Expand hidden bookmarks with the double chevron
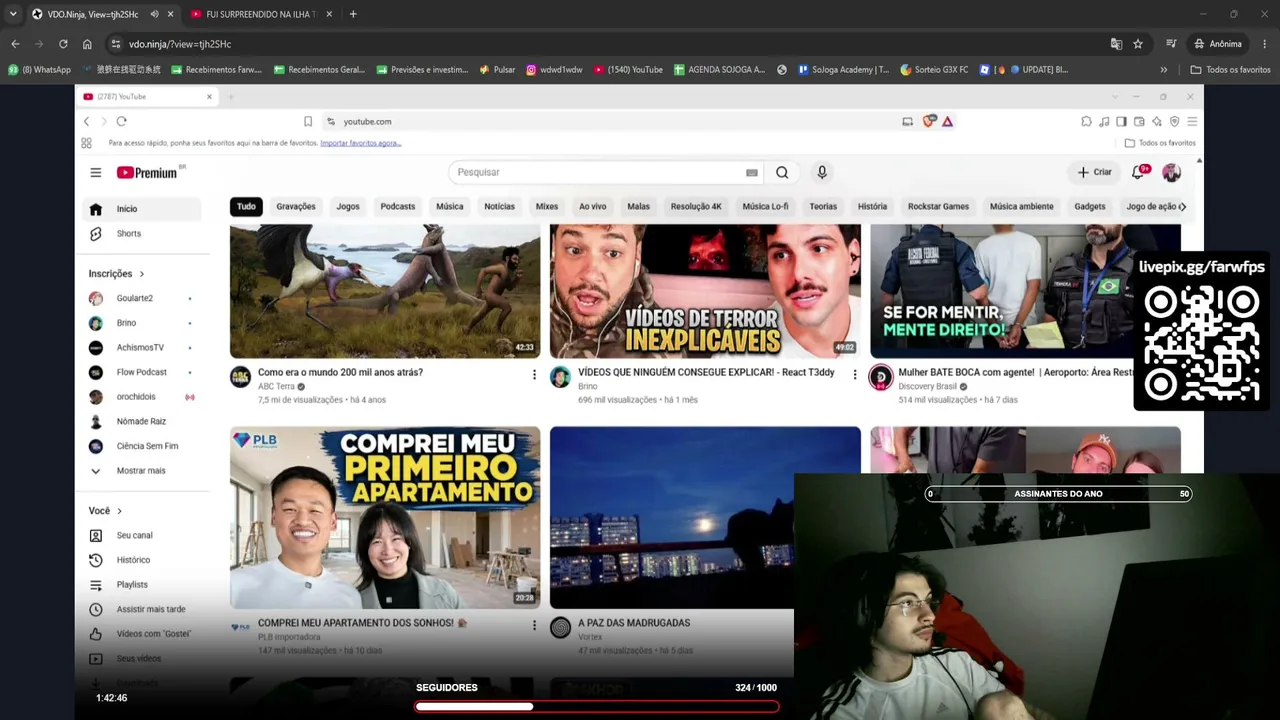 click(x=1163, y=70)
